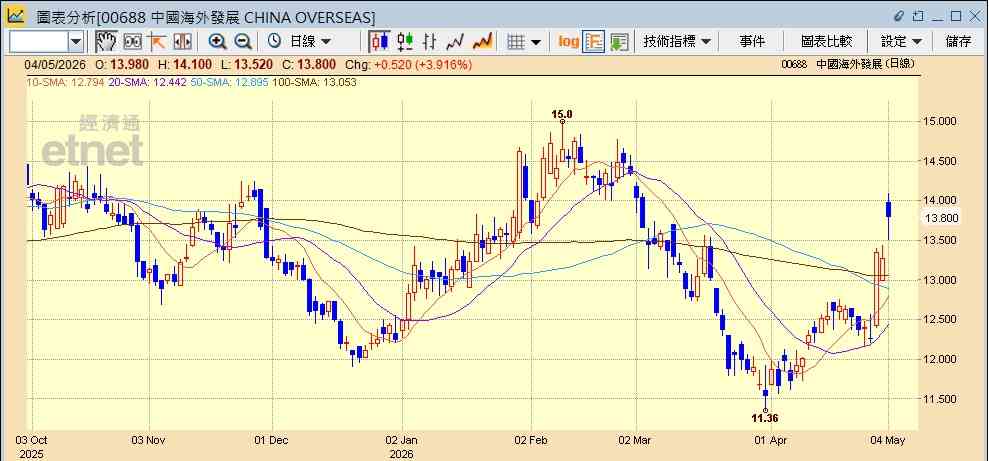Click the 15.0 high price label
This screenshot has width=989, height=461.
point(561,114)
